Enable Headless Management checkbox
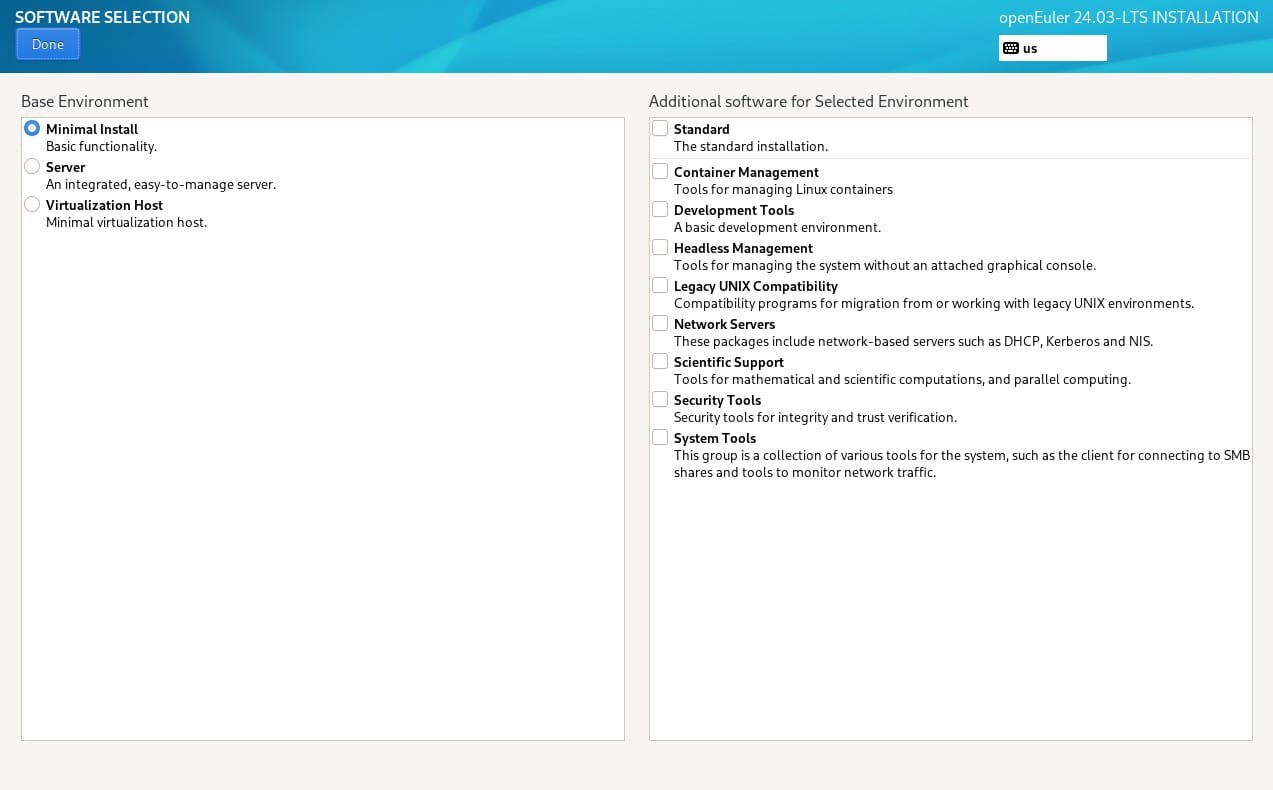This screenshot has height=790, width=1273. (x=660, y=247)
